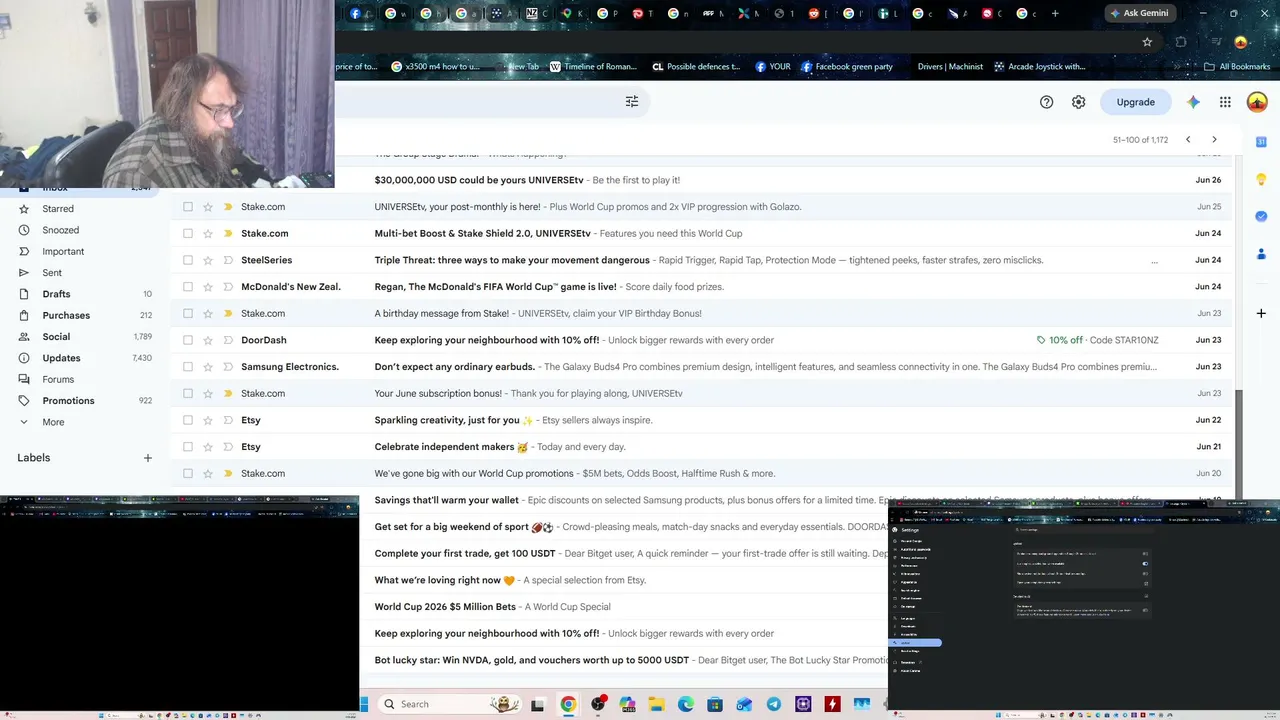This screenshot has height=720, width=1280.
Task: Open Chrome from the taskbar
Action: [568, 704]
